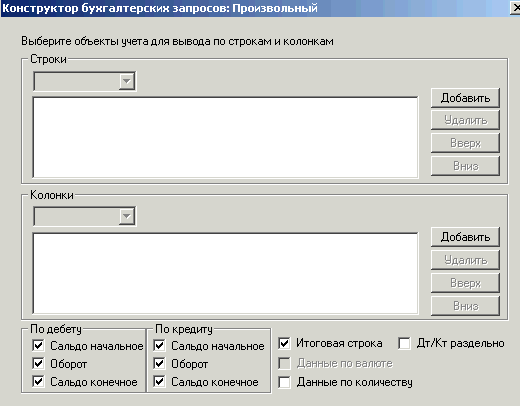
Task: Click Вниз button in Строки group
Action: pyautogui.click(x=465, y=166)
